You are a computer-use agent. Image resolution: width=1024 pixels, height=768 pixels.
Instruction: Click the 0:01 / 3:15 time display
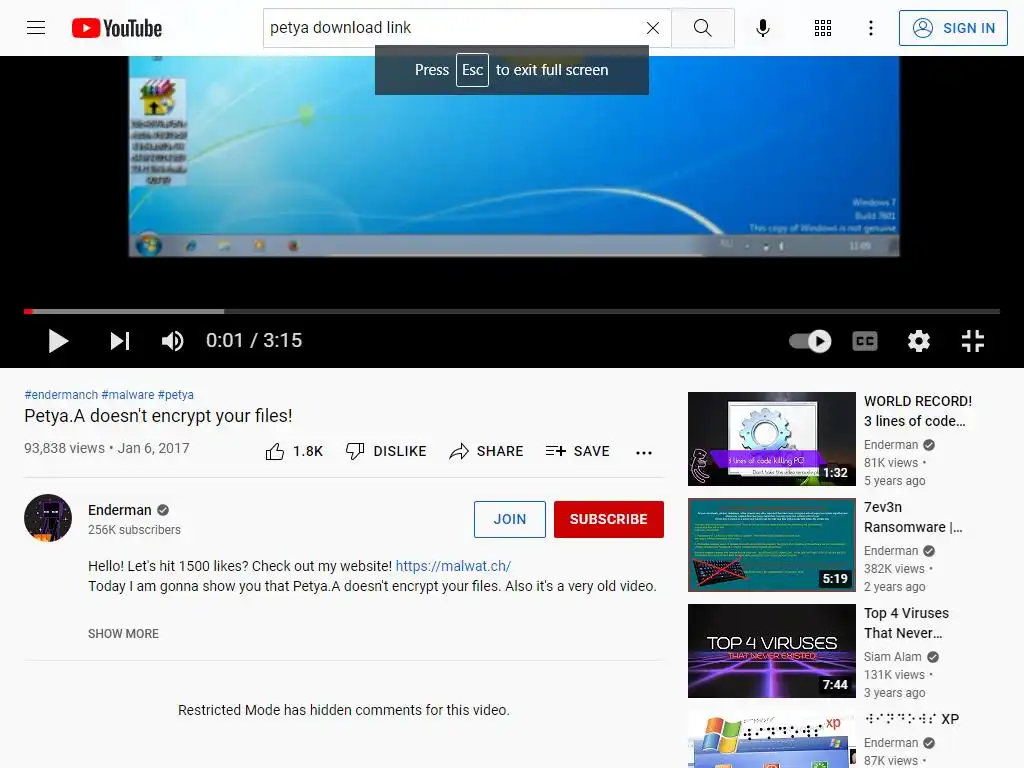(254, 340)
